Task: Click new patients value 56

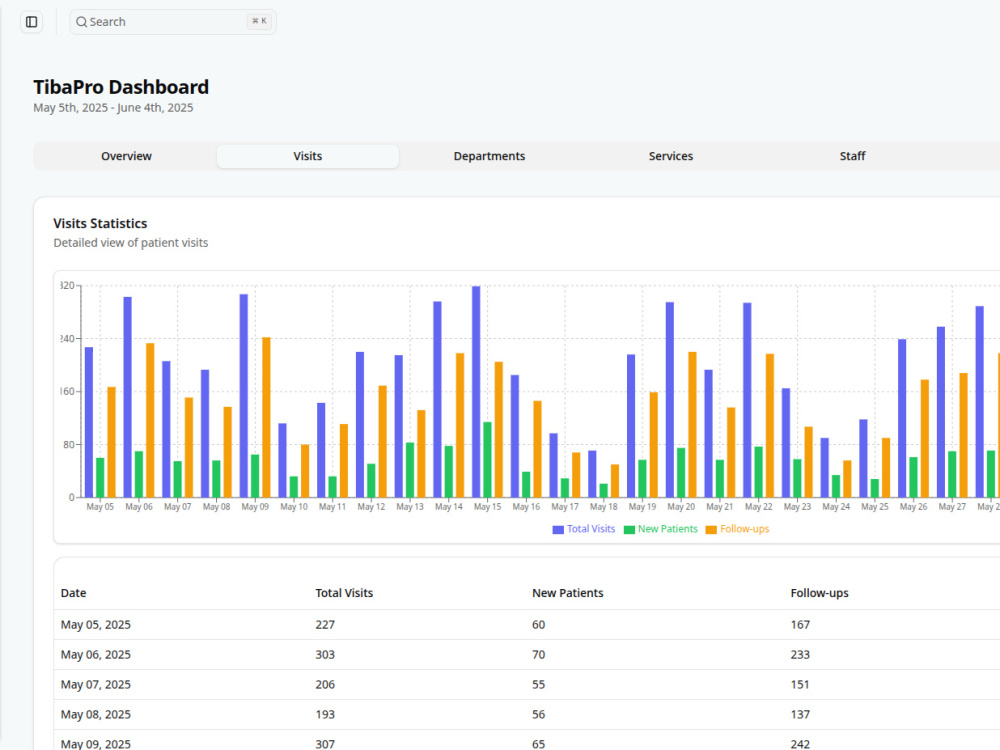Action: [x=538, y=715]
